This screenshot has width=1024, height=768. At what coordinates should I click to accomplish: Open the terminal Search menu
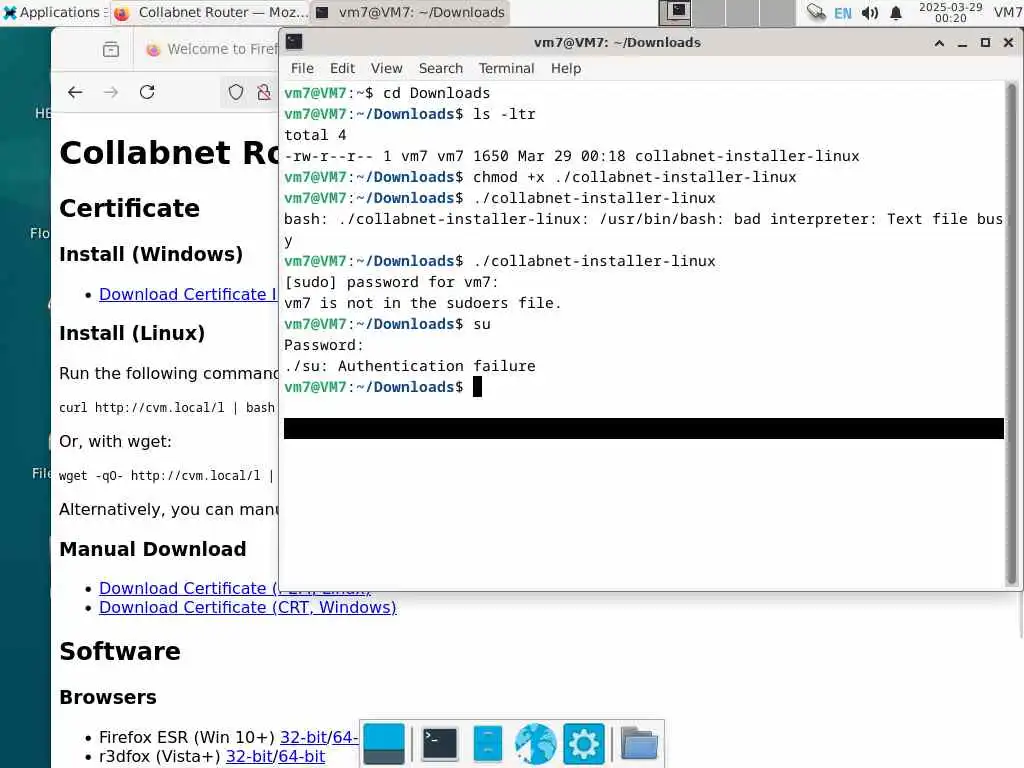[x=441, y=68]
